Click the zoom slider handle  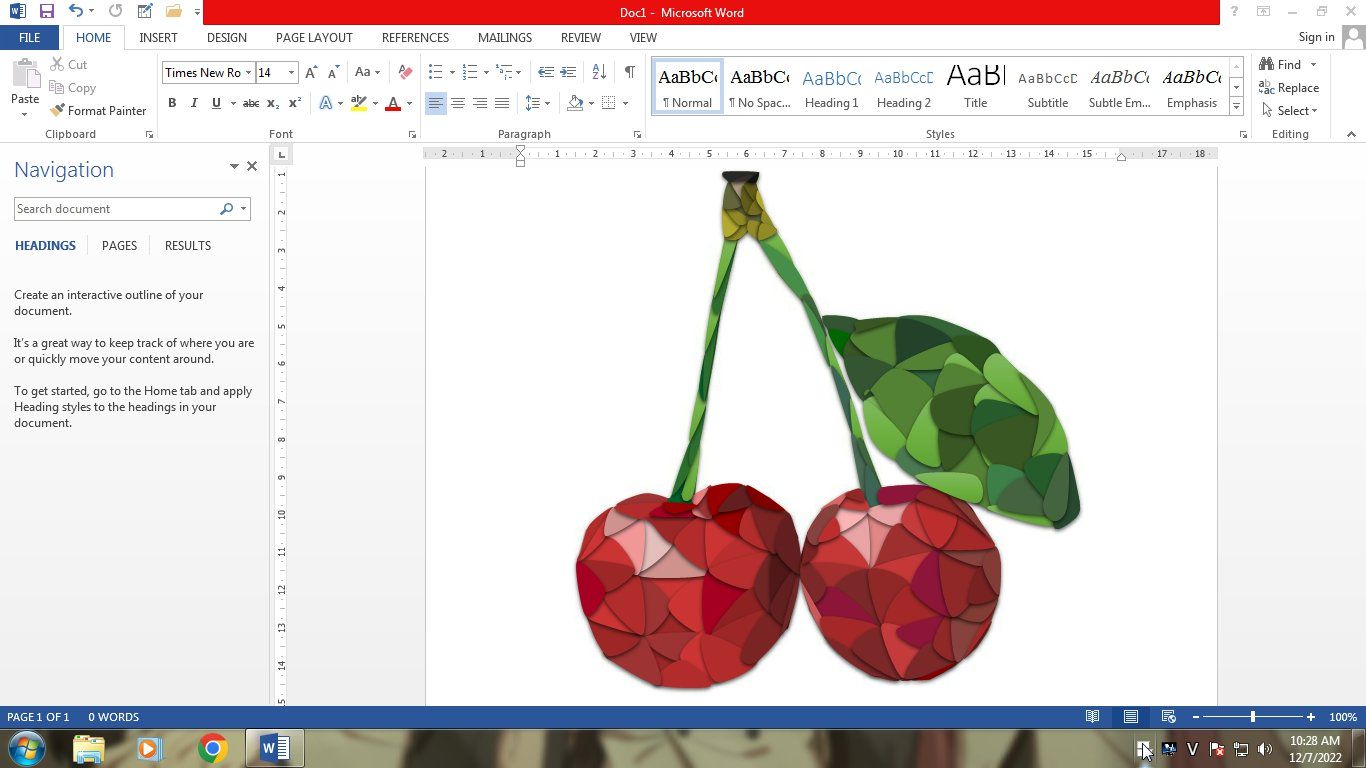[1253, 717]
